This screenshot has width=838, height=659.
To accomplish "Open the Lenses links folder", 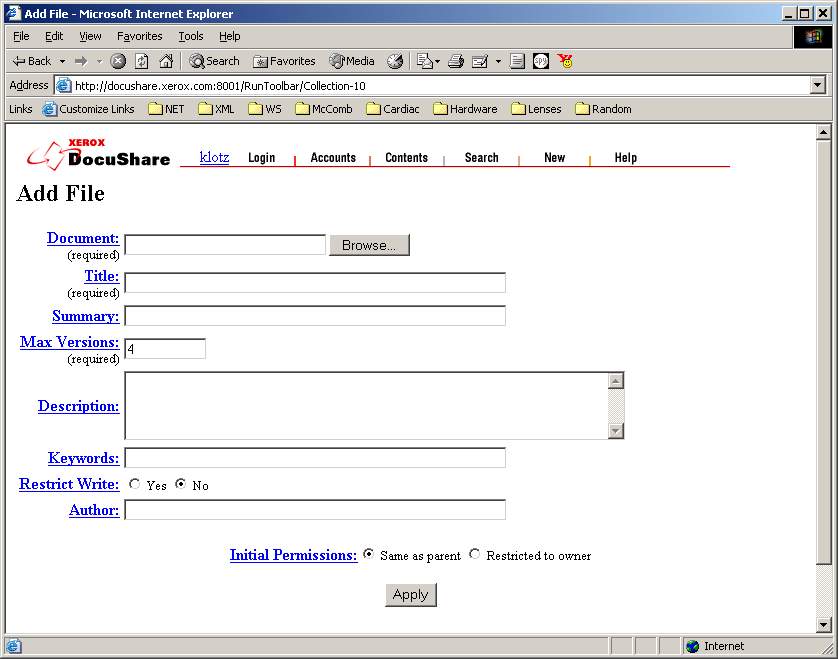I will click(x=537, y=109).
